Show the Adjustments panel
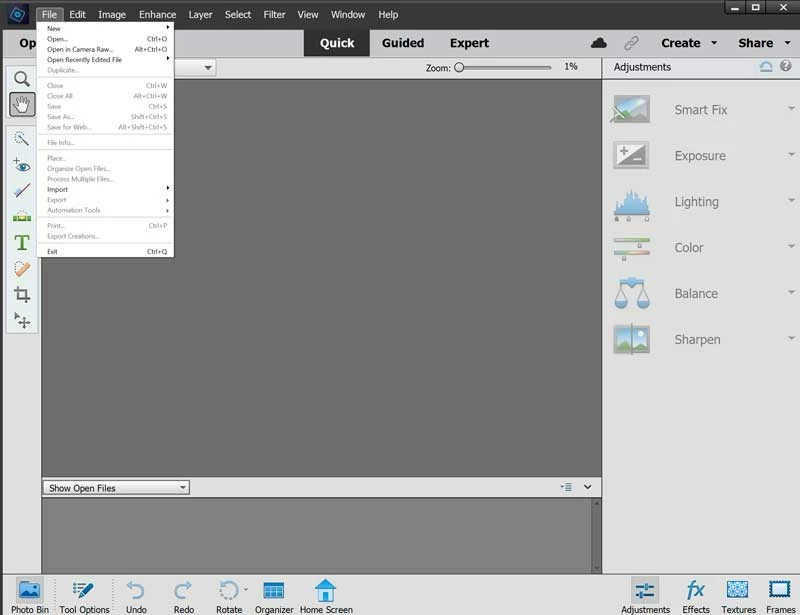The width and height of the screenshot is (800, 615). click(x=645, y=596)
